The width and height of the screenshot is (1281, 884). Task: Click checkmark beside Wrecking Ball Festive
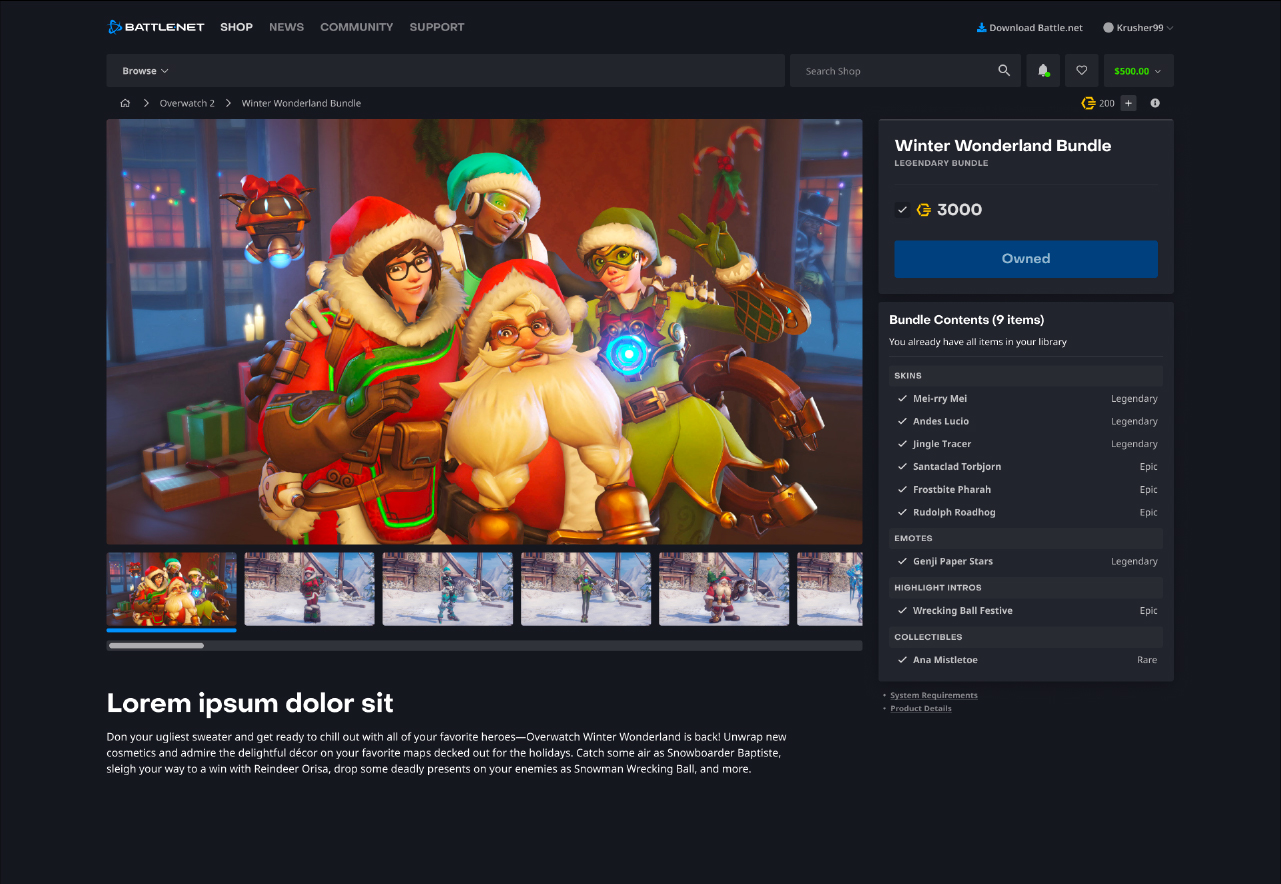(x=903, y=611)
